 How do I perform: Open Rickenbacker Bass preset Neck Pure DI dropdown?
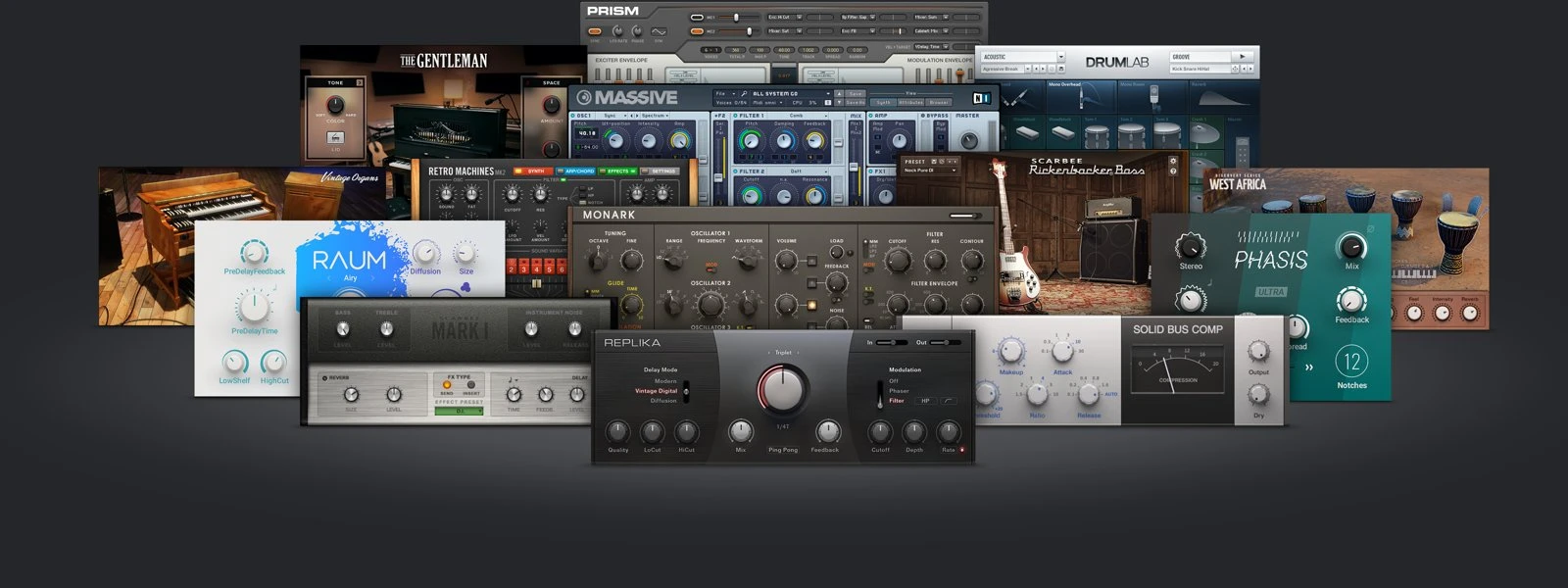coord(929,171)
